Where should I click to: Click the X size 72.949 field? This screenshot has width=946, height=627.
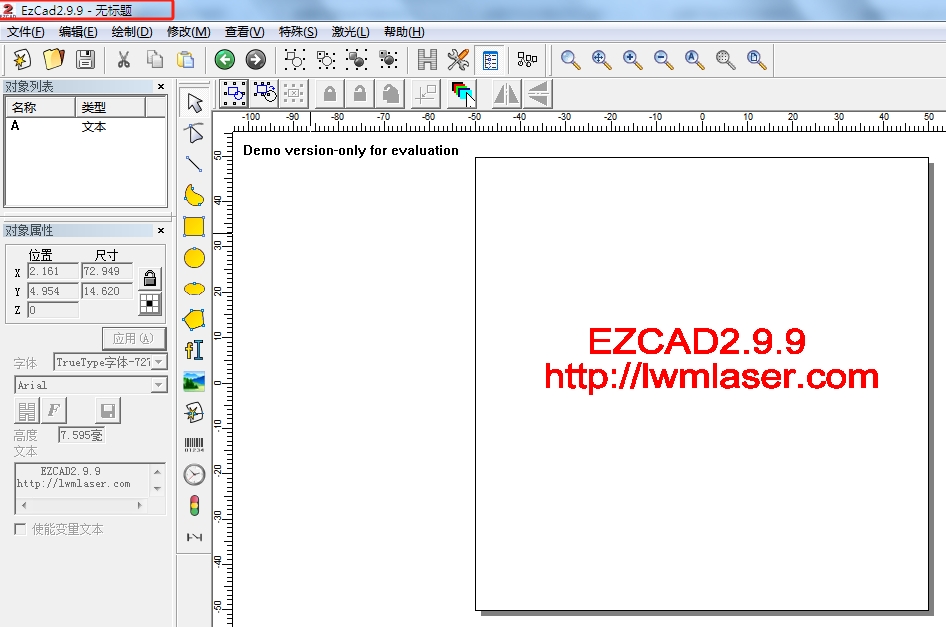tap(106, 272)
